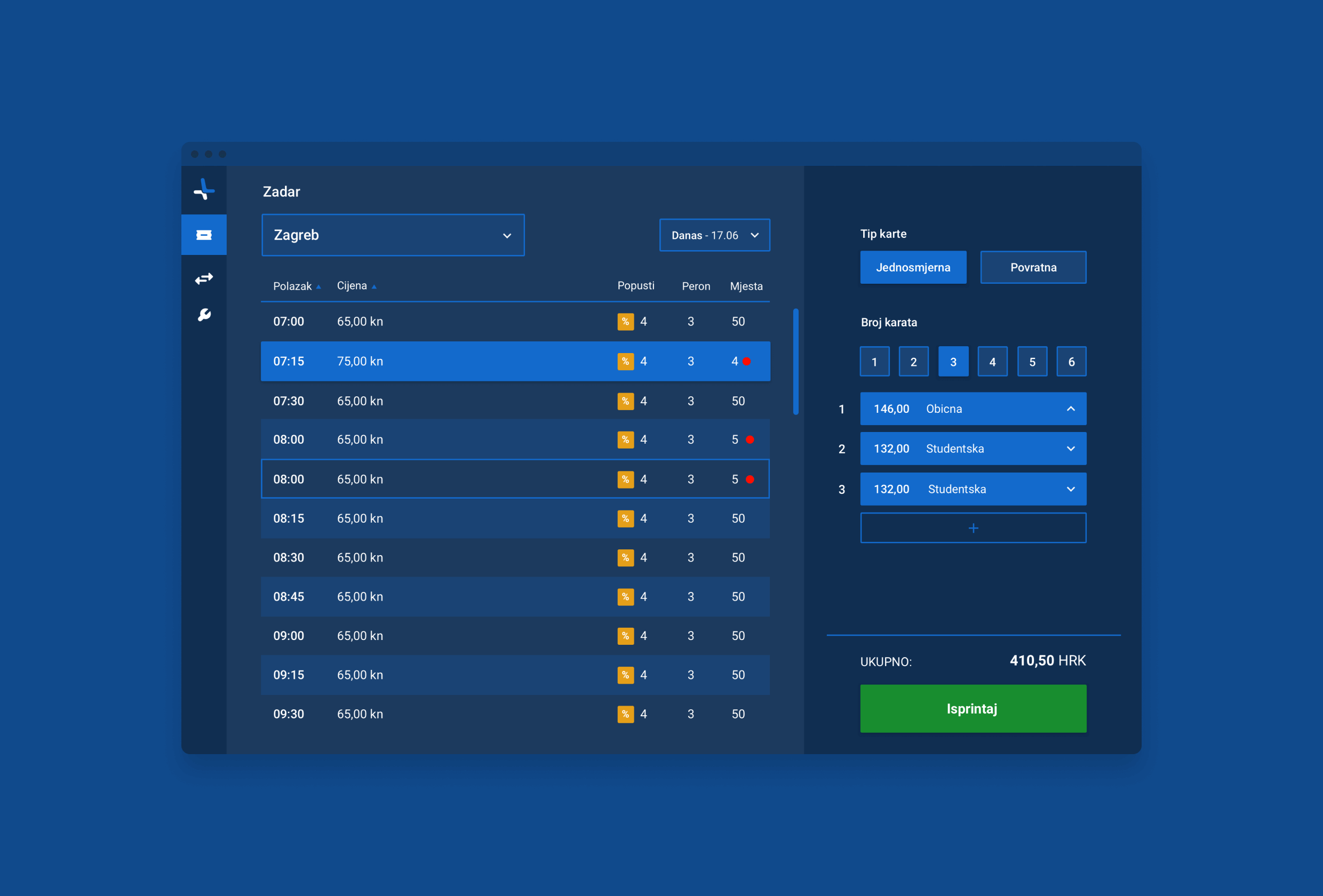Open the Zagreb destination dropdown

(393, 235)
